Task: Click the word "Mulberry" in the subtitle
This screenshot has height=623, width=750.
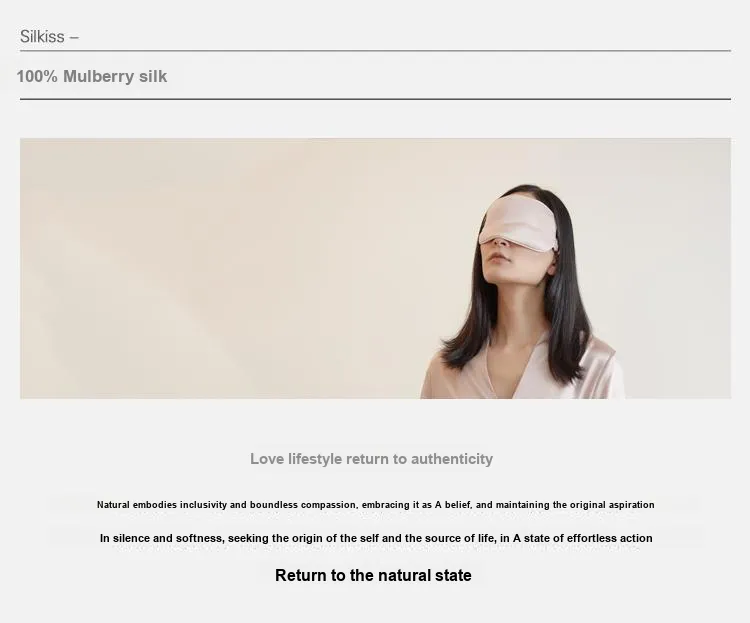Action: 99,77
